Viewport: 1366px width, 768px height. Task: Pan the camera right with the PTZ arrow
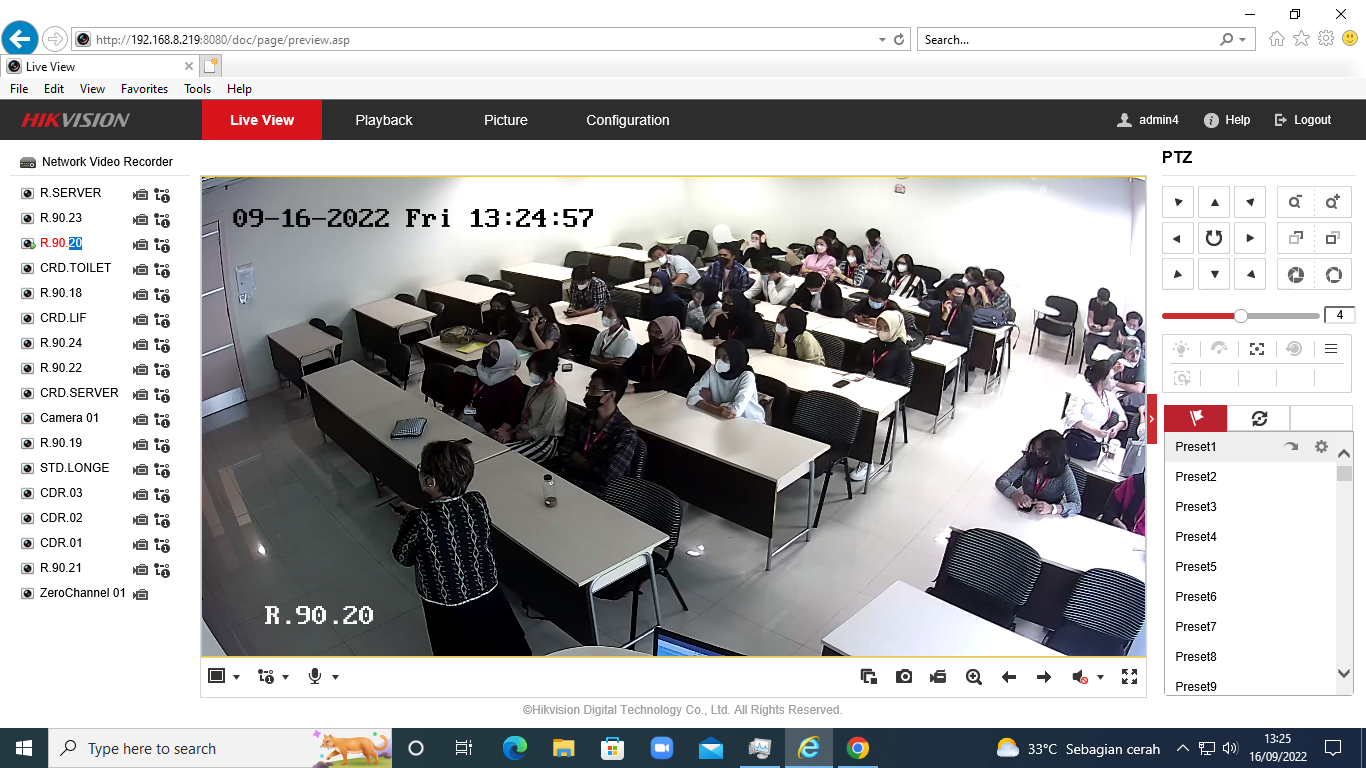coord(1250,238)
